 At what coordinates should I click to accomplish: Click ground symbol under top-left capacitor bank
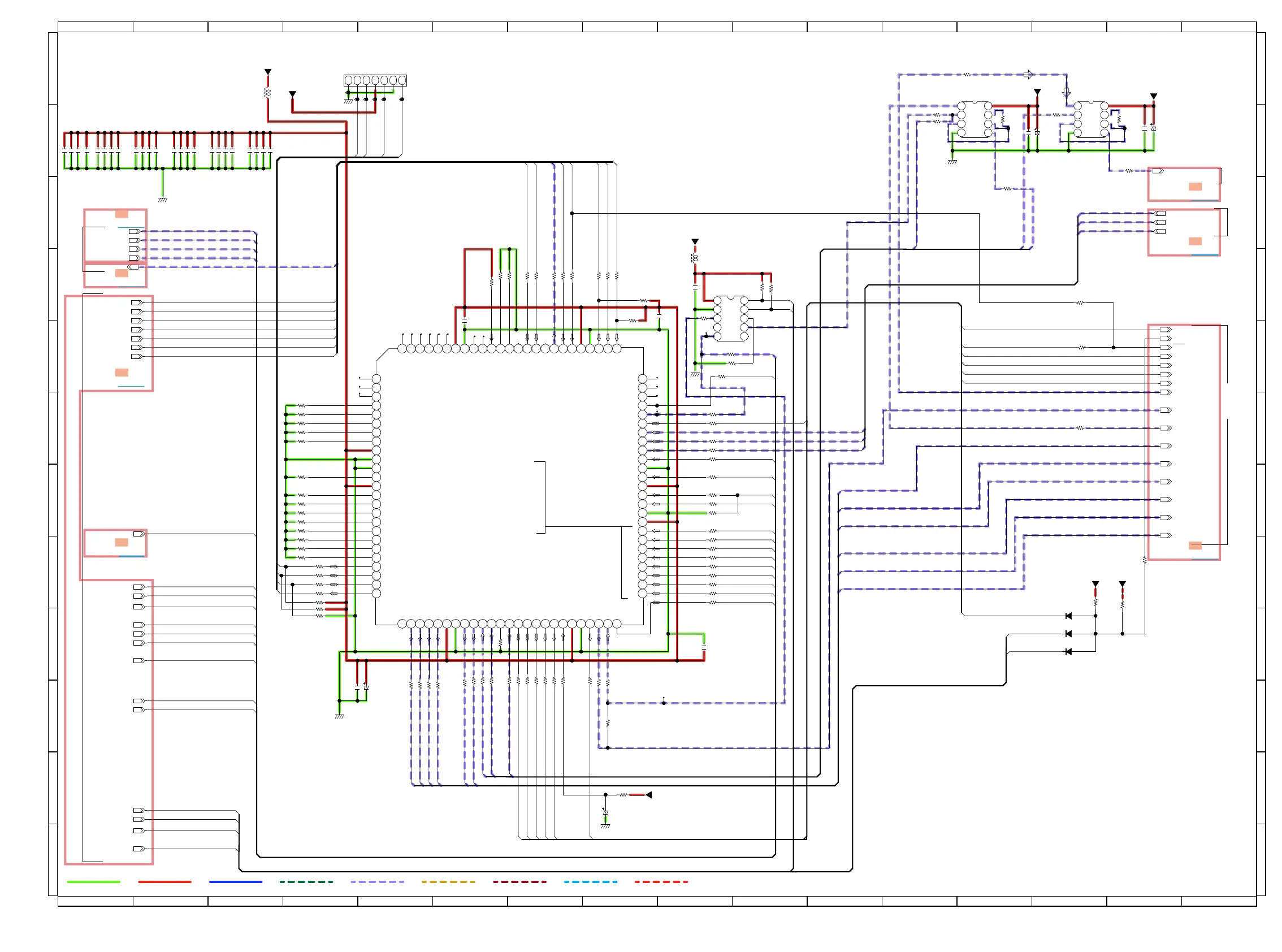tap(162, 200)
